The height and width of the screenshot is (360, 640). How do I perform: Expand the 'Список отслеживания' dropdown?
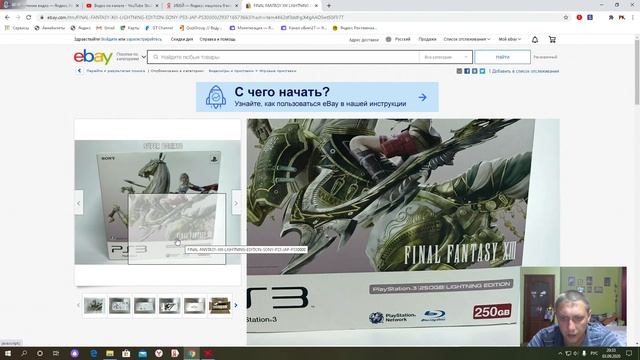coord(467,39)
